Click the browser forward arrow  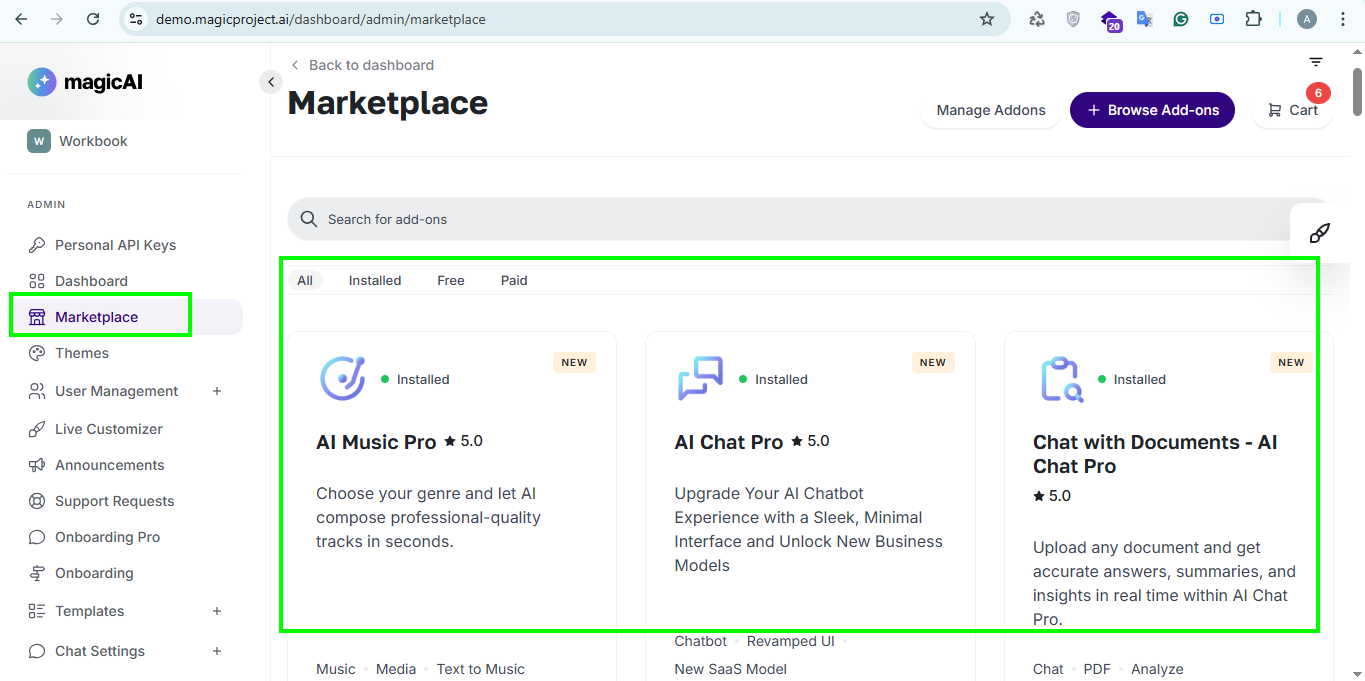[57, 19]
